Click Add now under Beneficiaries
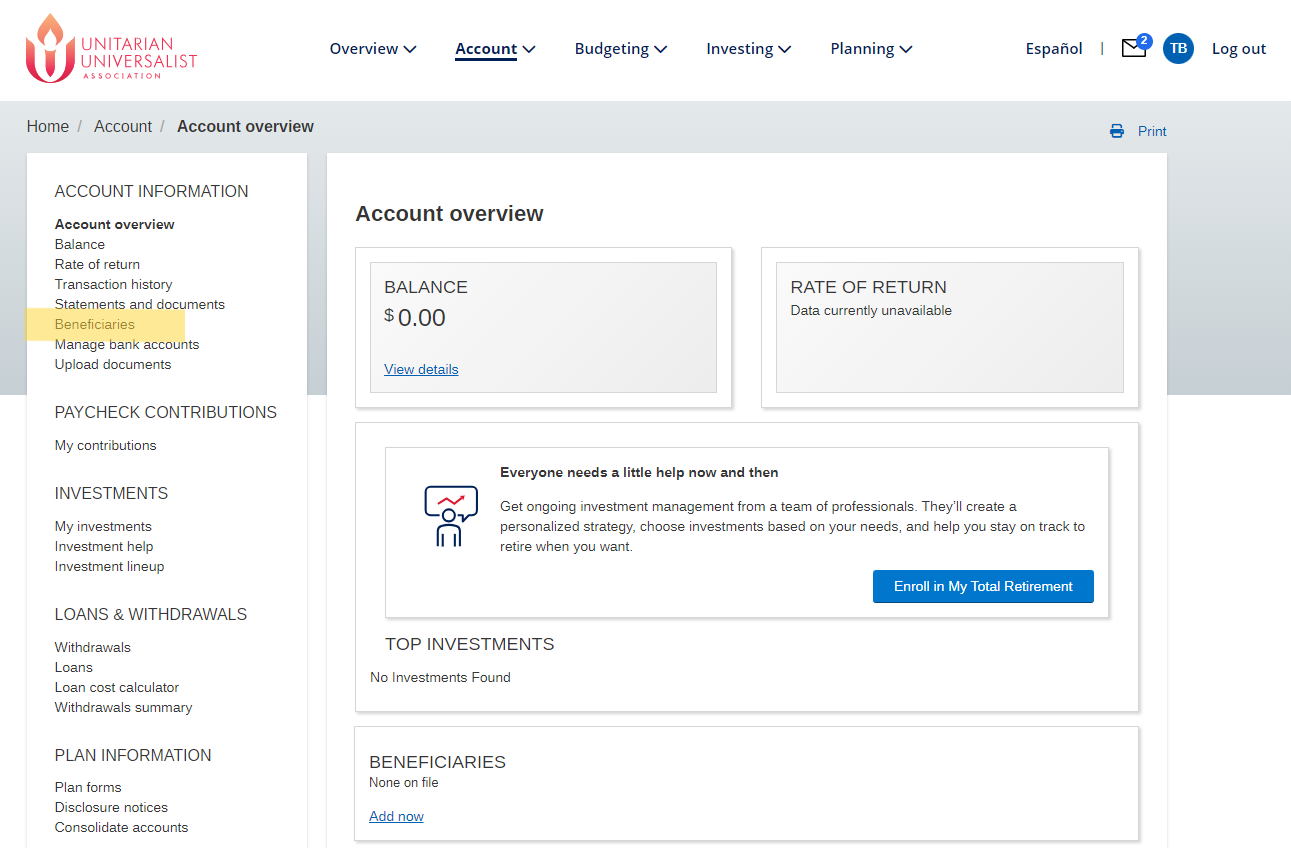The image size is (1291, 848). pyautogui.click(x=396, y=816)
